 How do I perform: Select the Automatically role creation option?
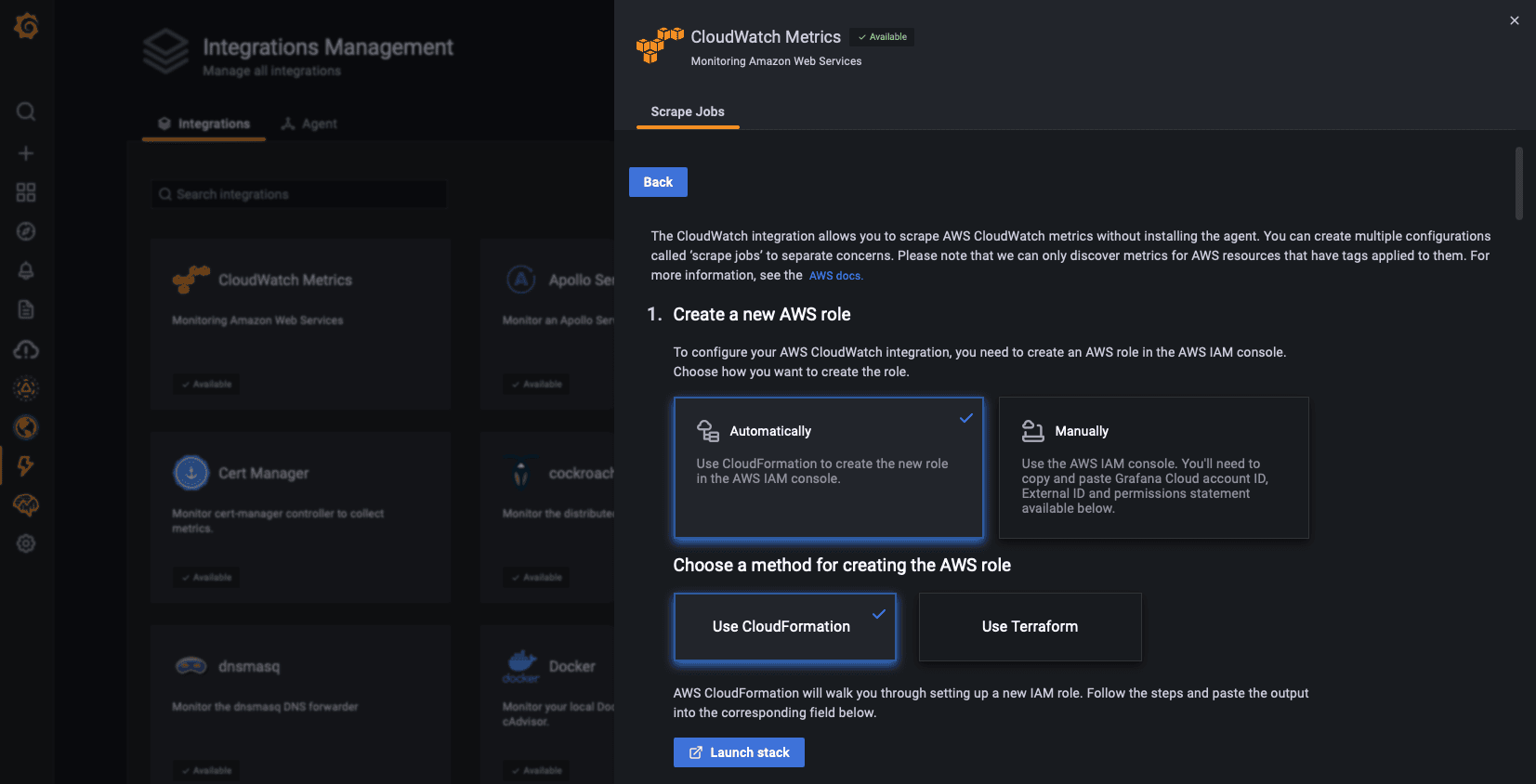(828, 467)
